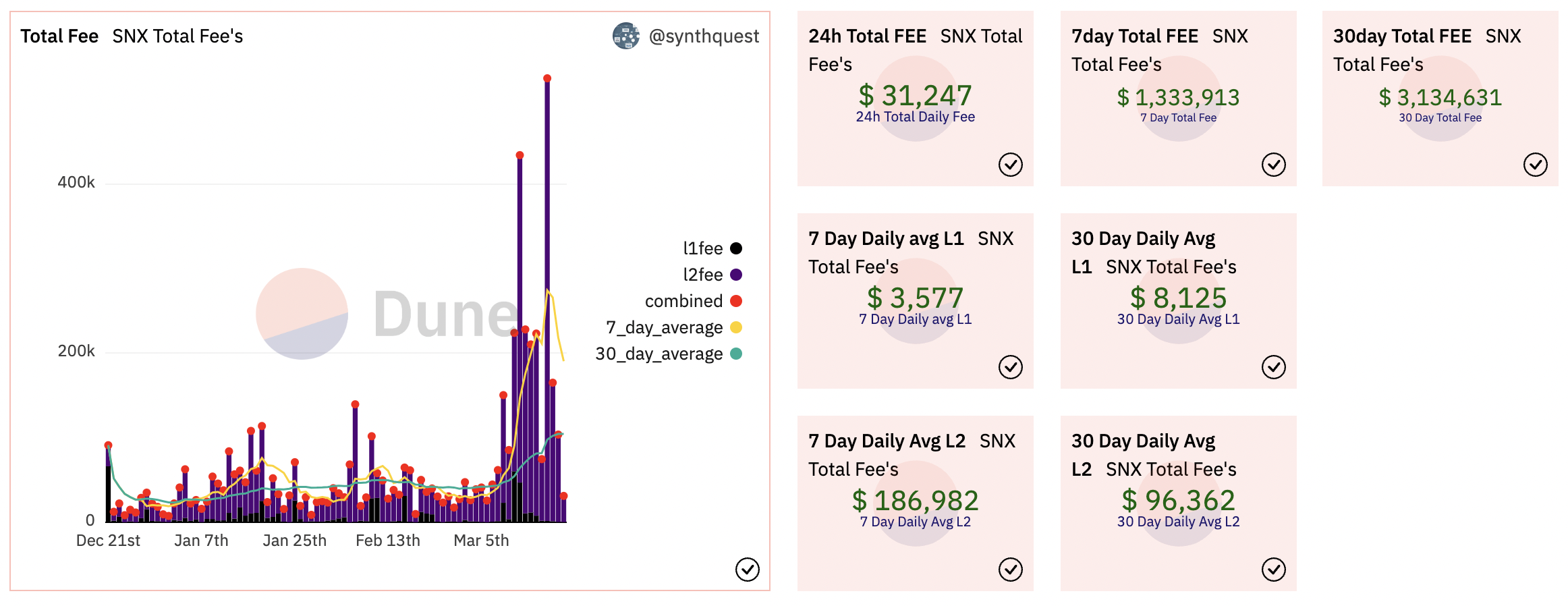Click the teal 30_day_average legend dot
Viewport: 1568px width, 606px height.
(736, 354)
